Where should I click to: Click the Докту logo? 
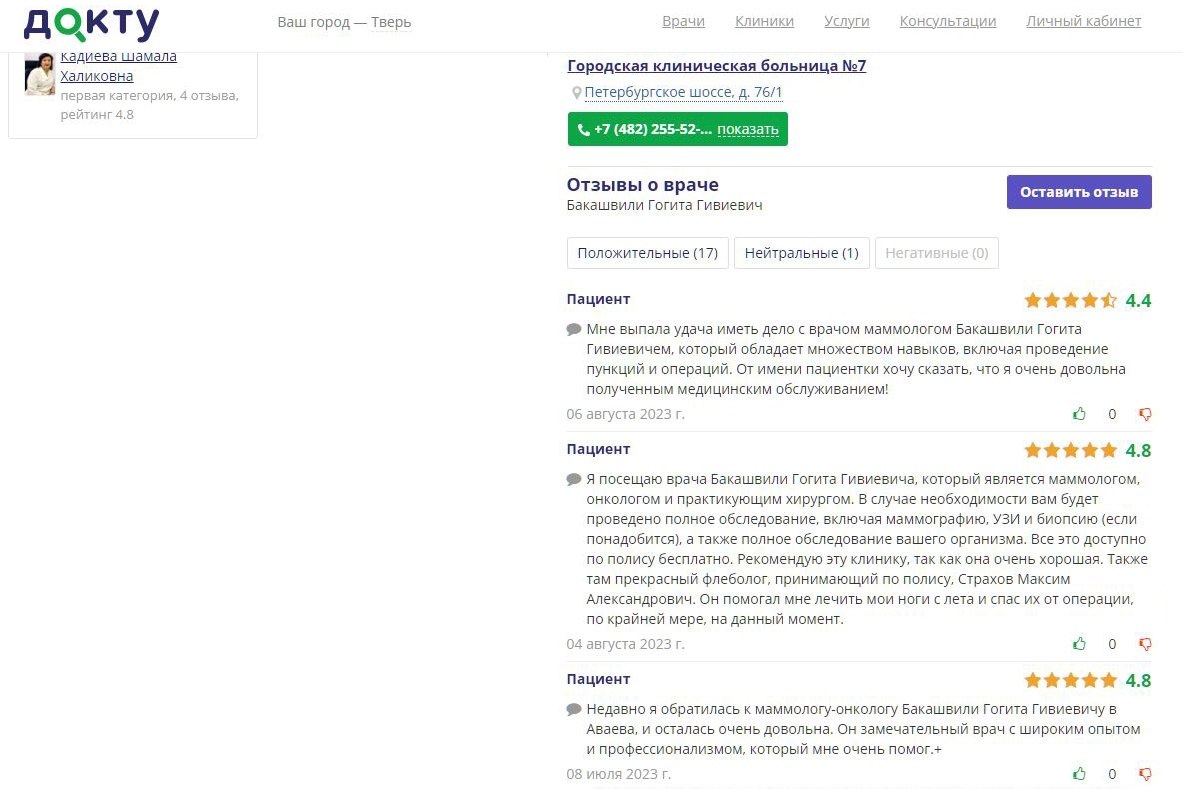point(91,24)
